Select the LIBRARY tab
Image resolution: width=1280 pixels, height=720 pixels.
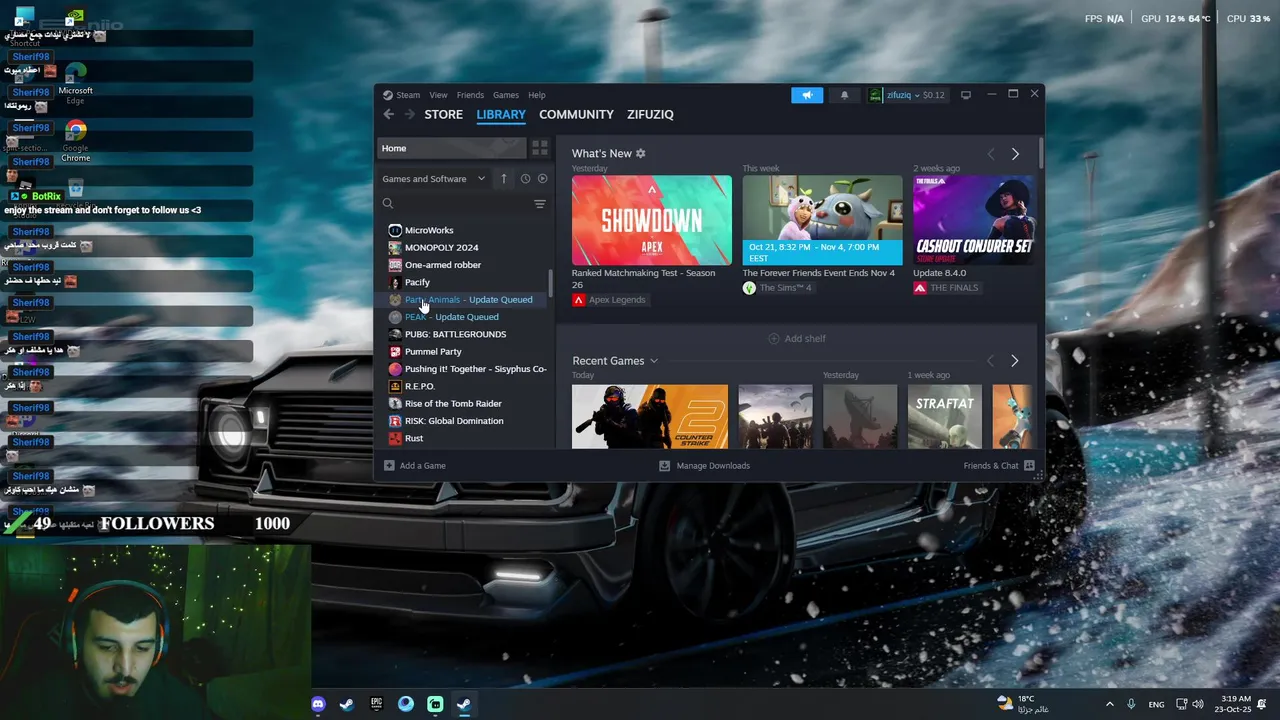pyautogui.click(x=501, y=114)
